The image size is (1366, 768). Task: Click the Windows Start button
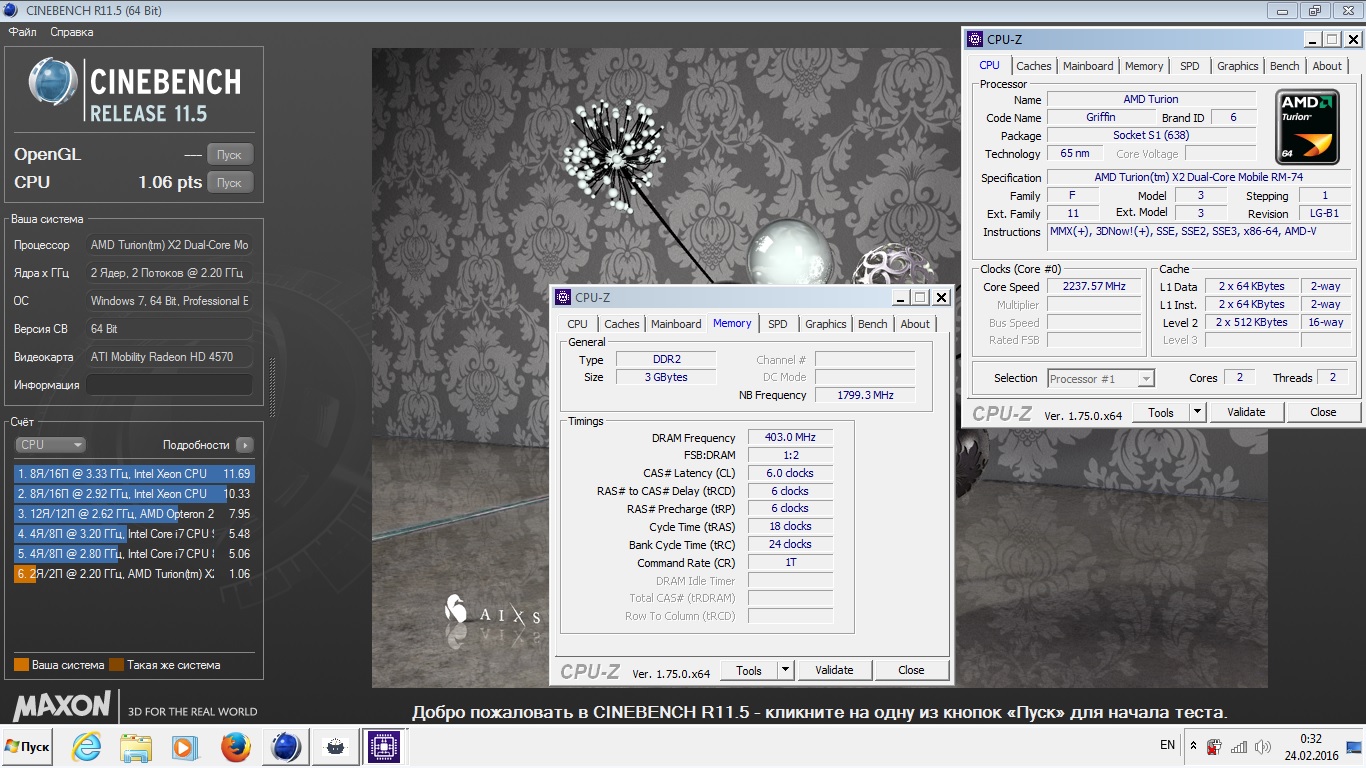pos(28,746)
